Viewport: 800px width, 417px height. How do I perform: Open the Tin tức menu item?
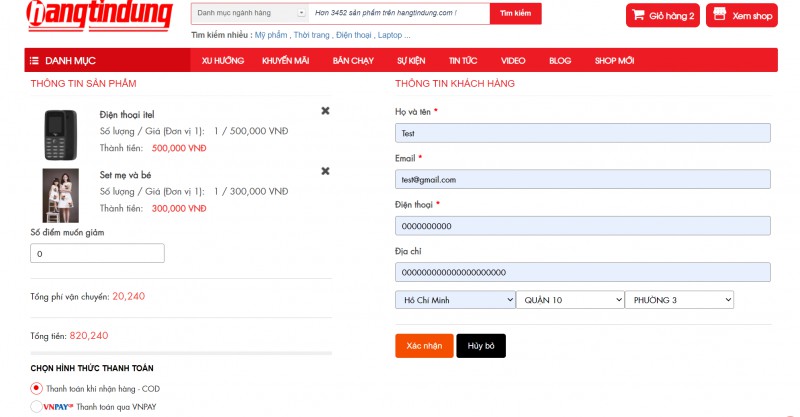click(462, 61)
